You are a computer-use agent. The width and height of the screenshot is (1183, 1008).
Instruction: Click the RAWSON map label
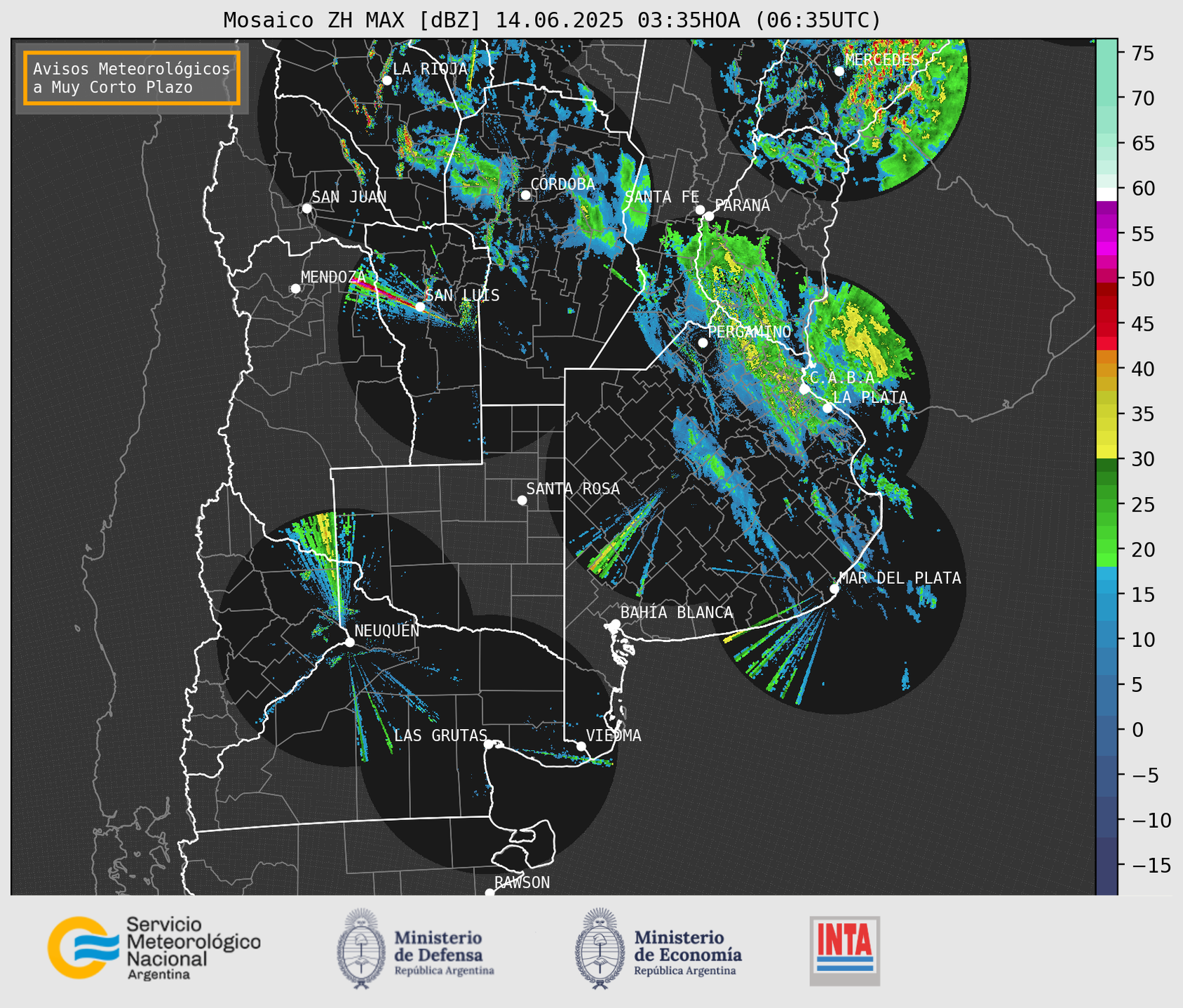coord(522,883)
